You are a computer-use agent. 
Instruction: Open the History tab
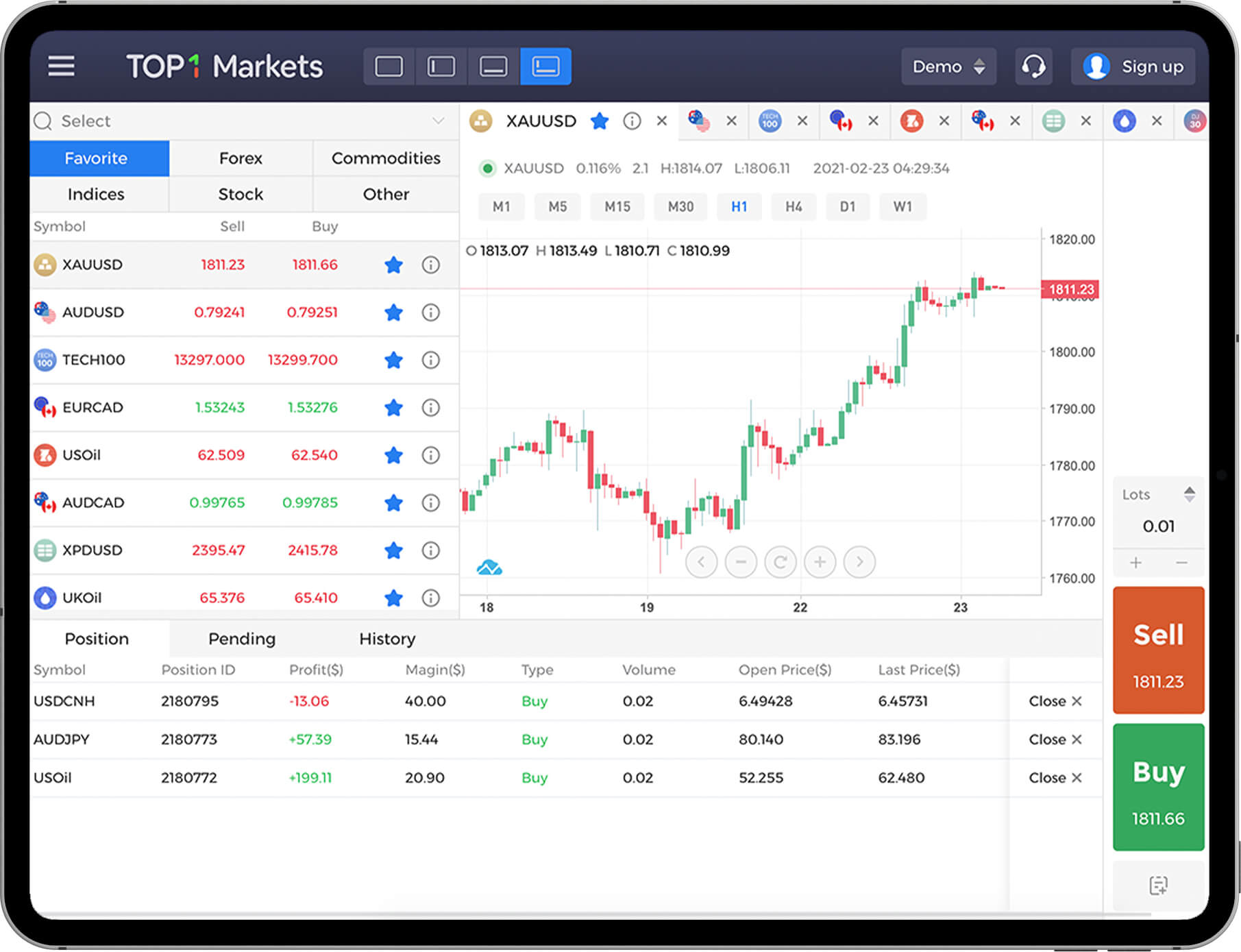coord(387,639)
